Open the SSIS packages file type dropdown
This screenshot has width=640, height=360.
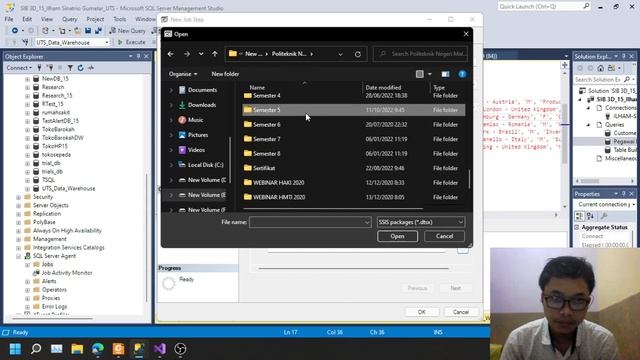coord(421,222)
